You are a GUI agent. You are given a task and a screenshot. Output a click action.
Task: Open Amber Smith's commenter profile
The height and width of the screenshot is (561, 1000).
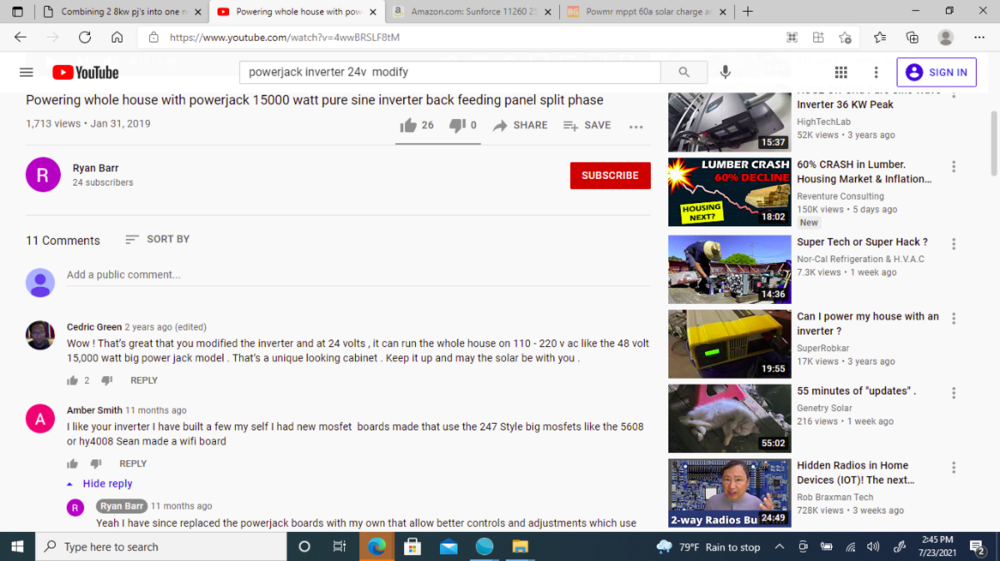(x=94, y=410)
